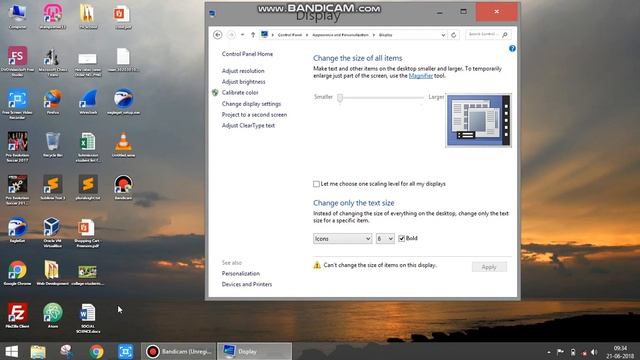This screenshot has height=360, width=640.
Task: Launch Atom editor desktop shortcut
Action: (x=53, y=316)
